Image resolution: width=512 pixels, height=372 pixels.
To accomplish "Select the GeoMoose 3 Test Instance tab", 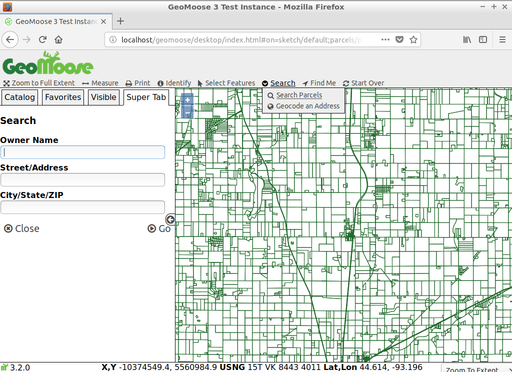I will [56, 21].
